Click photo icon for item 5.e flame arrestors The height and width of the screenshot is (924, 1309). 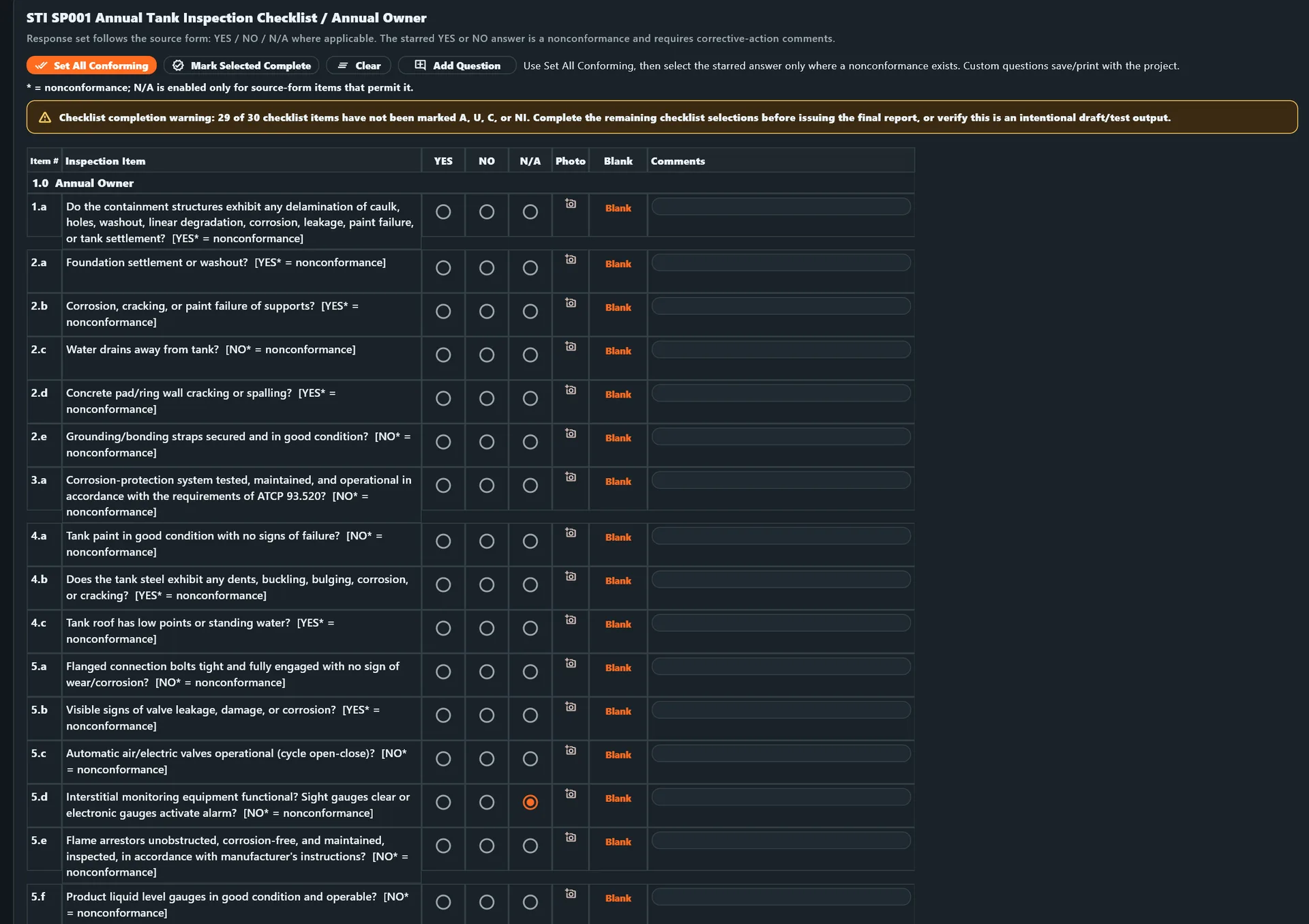pyautogui.click(x=571, y=837)
